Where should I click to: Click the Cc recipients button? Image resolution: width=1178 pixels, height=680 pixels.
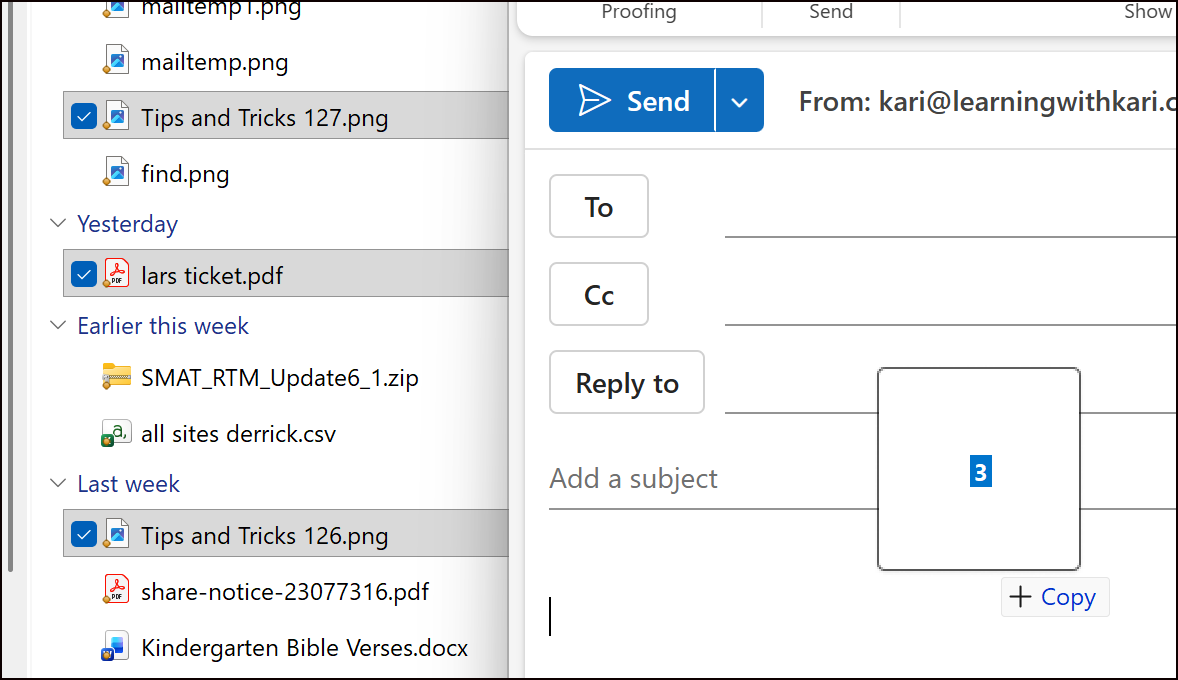(x=599, y=295)
